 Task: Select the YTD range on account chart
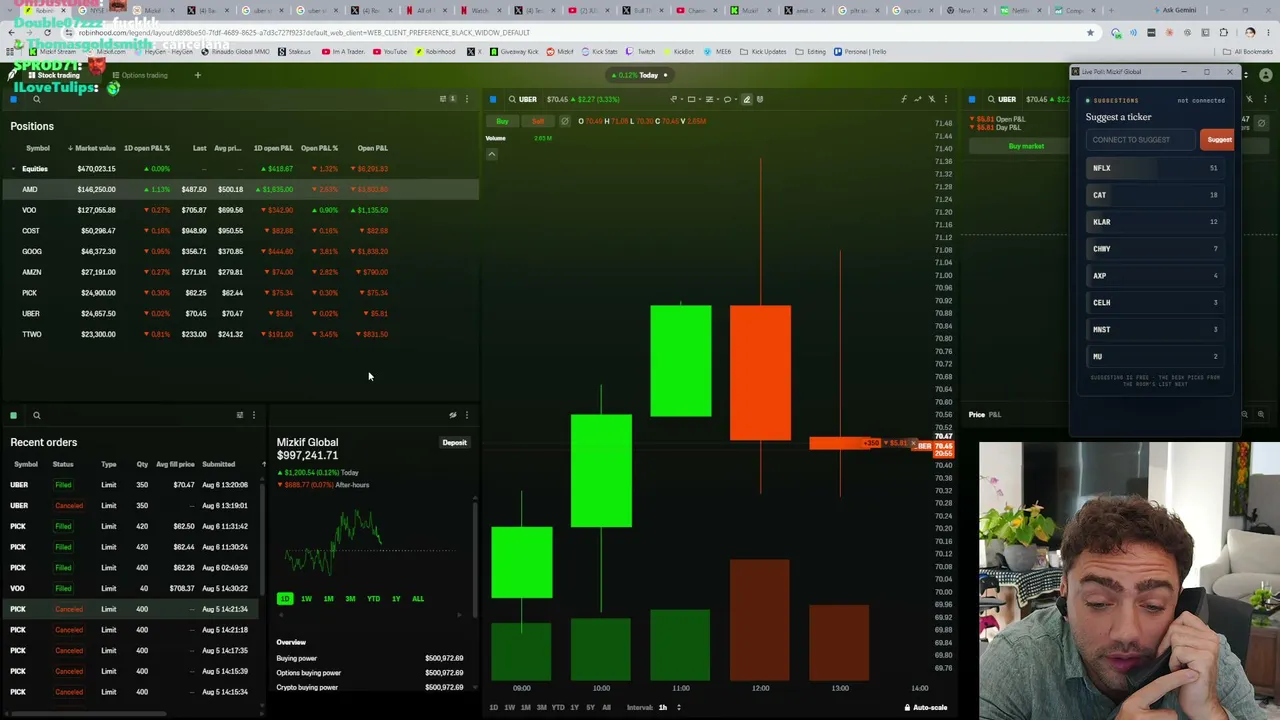coord(373,598)
